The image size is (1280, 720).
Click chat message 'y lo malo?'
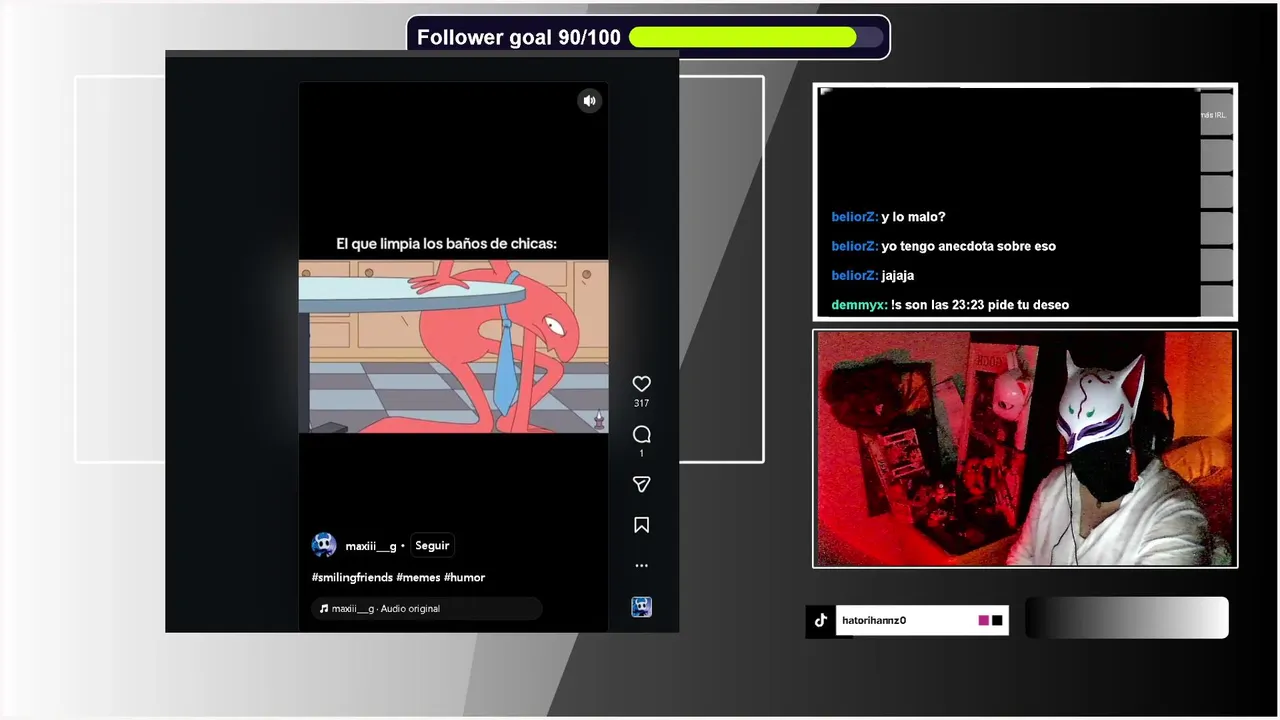[913, 217]
